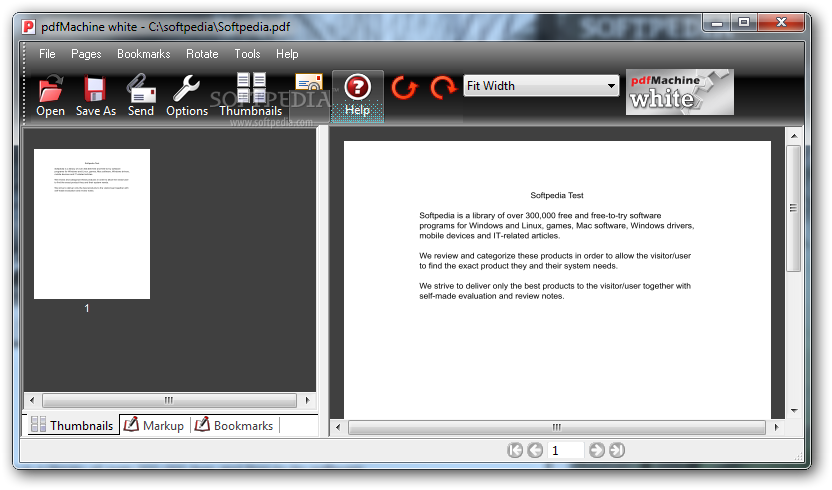Click thumbnail panel scroll right arrow
Image resolution: width=832 pixels, height=490 pixels.
click(308, 400)
